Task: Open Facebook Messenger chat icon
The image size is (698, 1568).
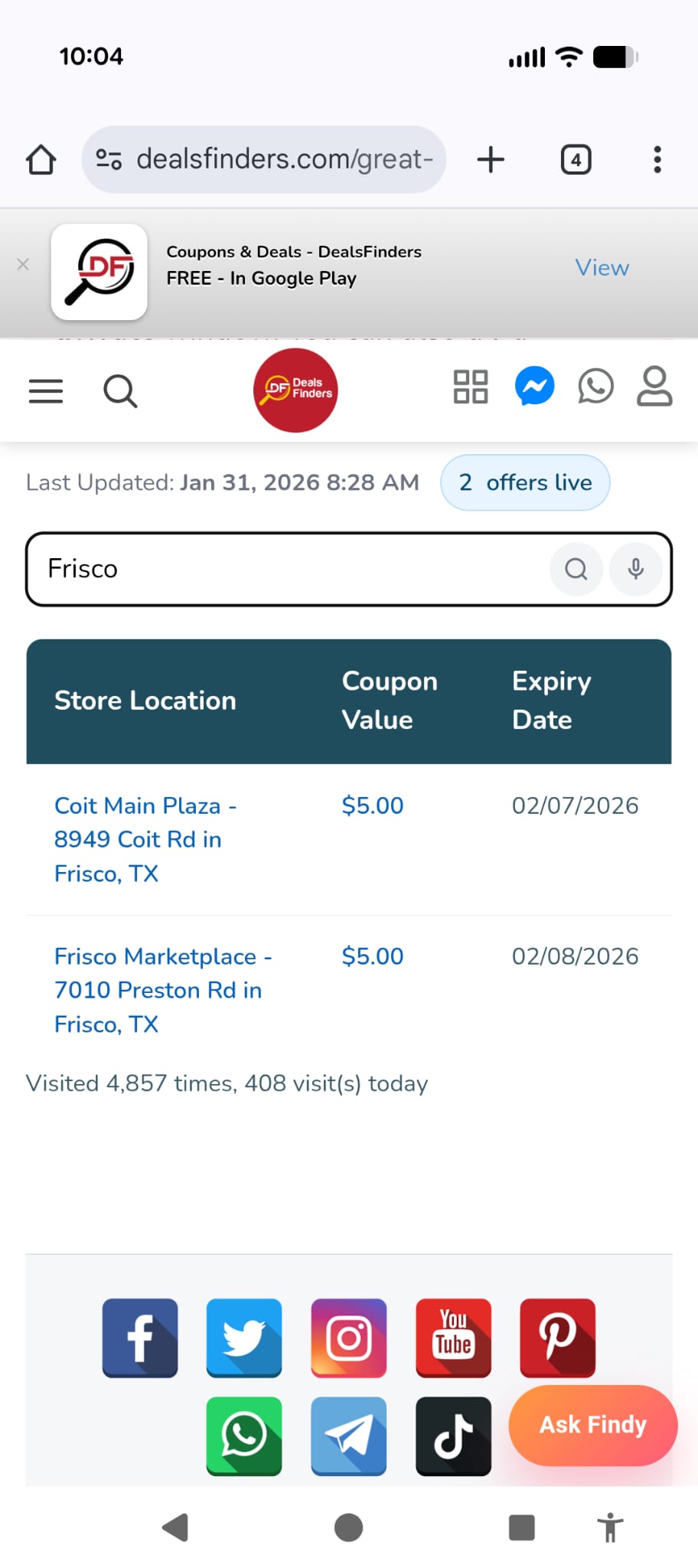Action: (x=534, y=386)
